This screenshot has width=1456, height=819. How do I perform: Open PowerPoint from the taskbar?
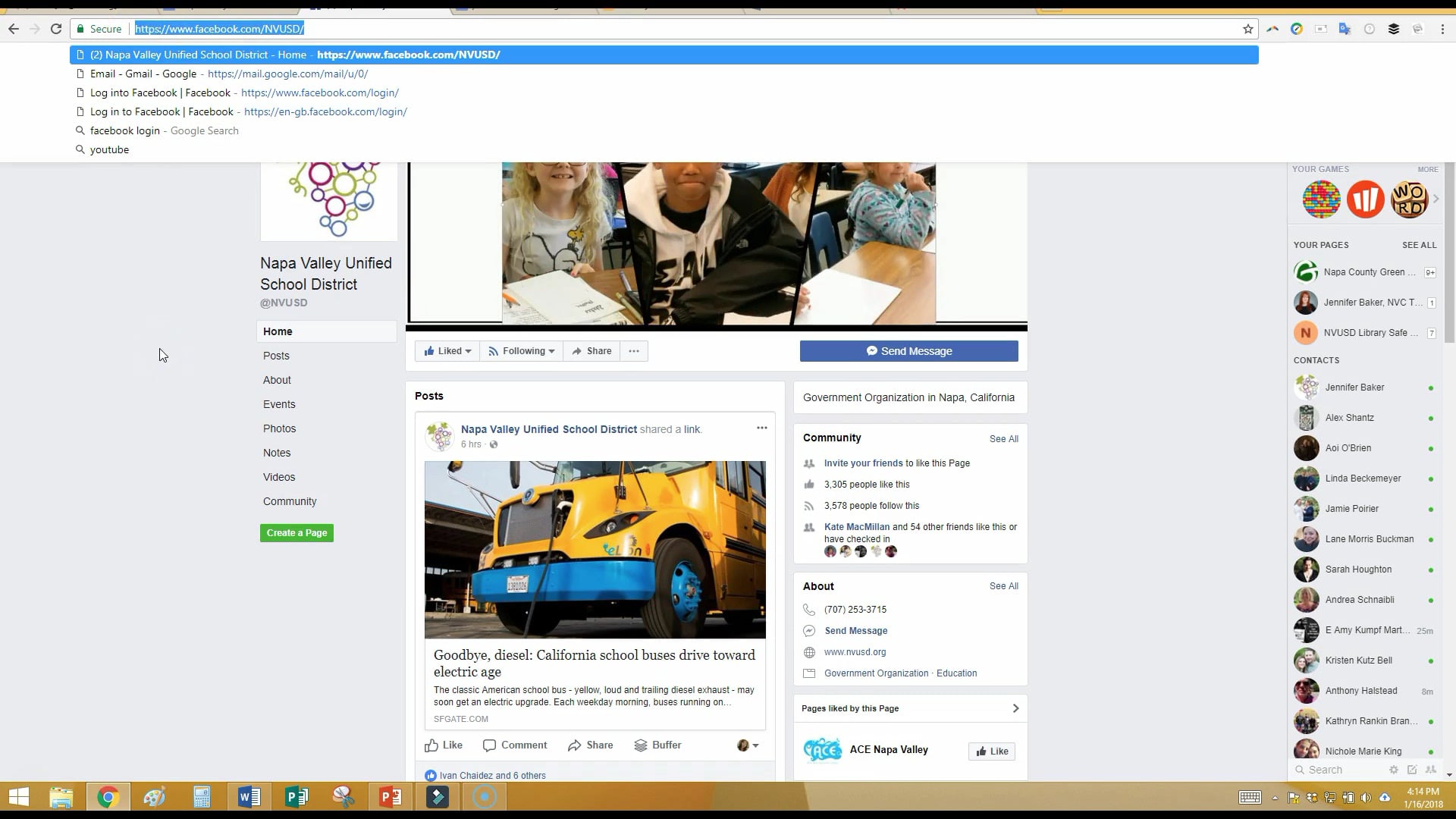pos(391,797)
